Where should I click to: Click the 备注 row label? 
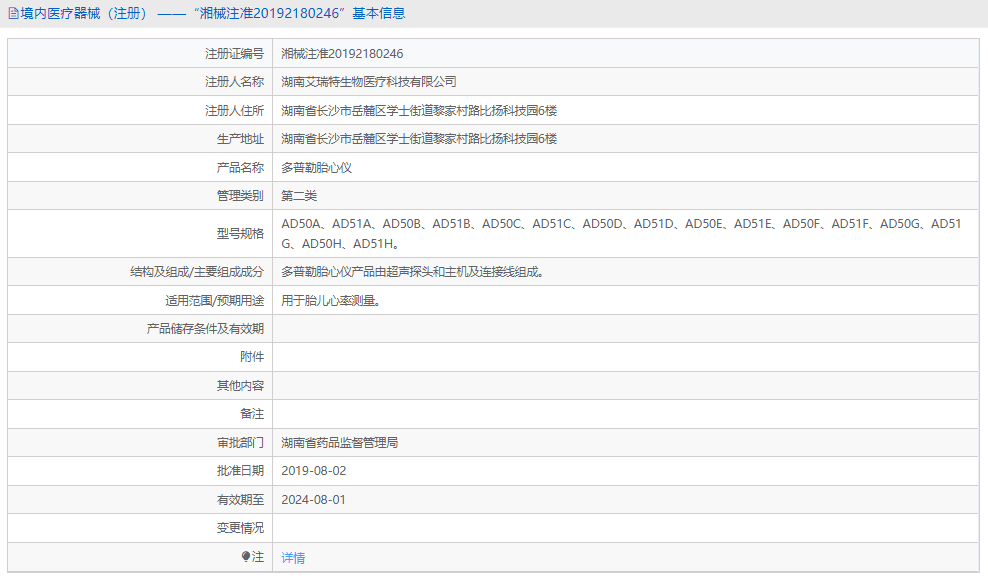coord(252,414)
